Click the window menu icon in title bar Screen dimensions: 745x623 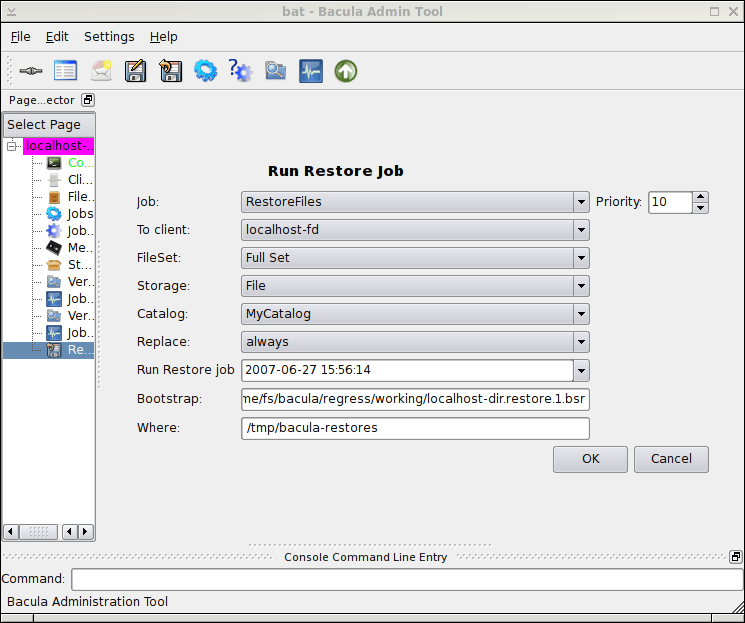(11, 11)
